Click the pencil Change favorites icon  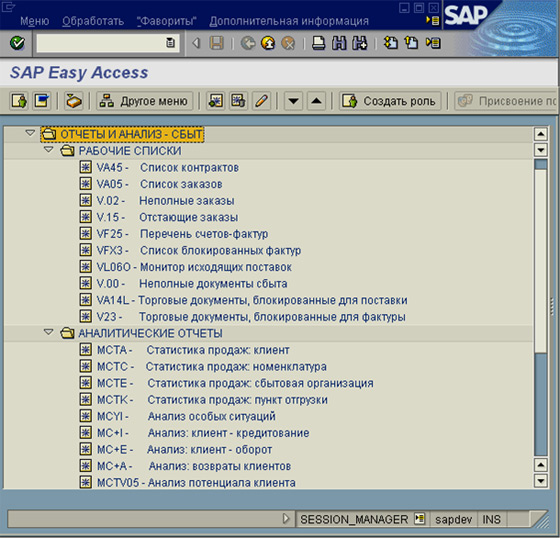click(x=262, y=101)
